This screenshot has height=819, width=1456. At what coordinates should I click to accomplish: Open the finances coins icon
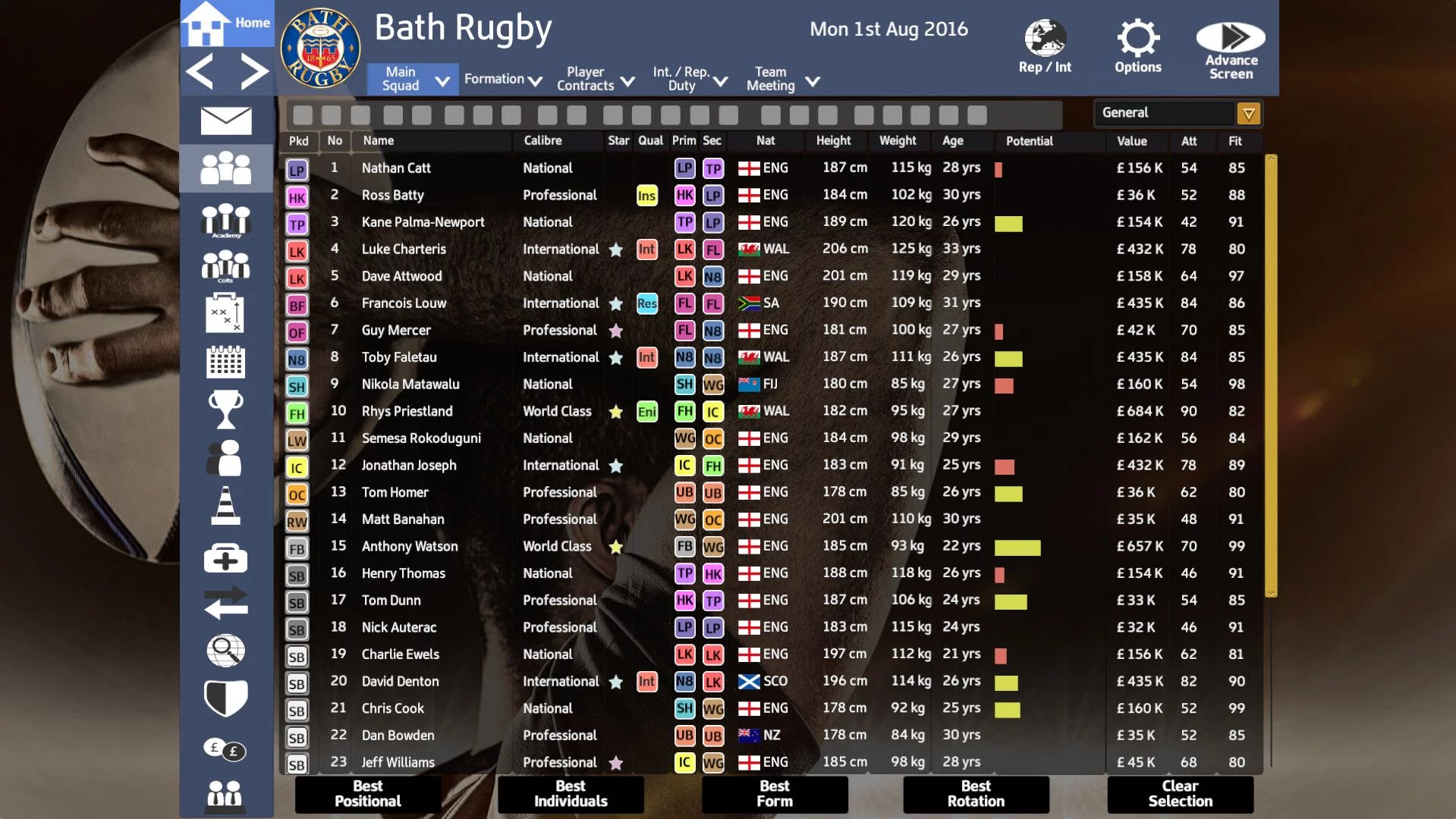(x=226, y=749)
